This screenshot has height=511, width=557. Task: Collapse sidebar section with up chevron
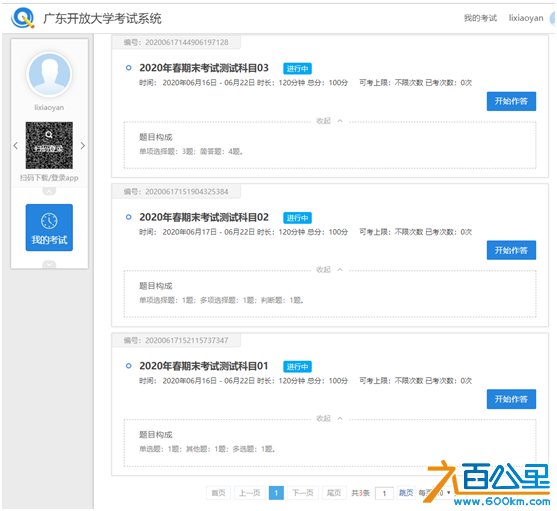coord(49,191)
